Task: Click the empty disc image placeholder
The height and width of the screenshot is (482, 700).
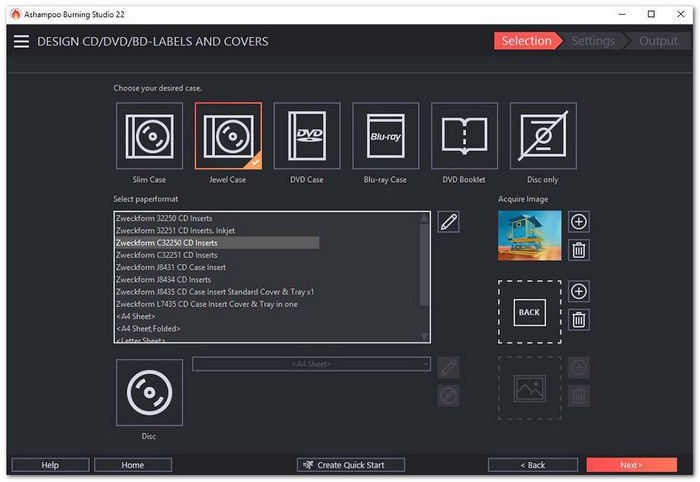Action: tap(529, 388)
